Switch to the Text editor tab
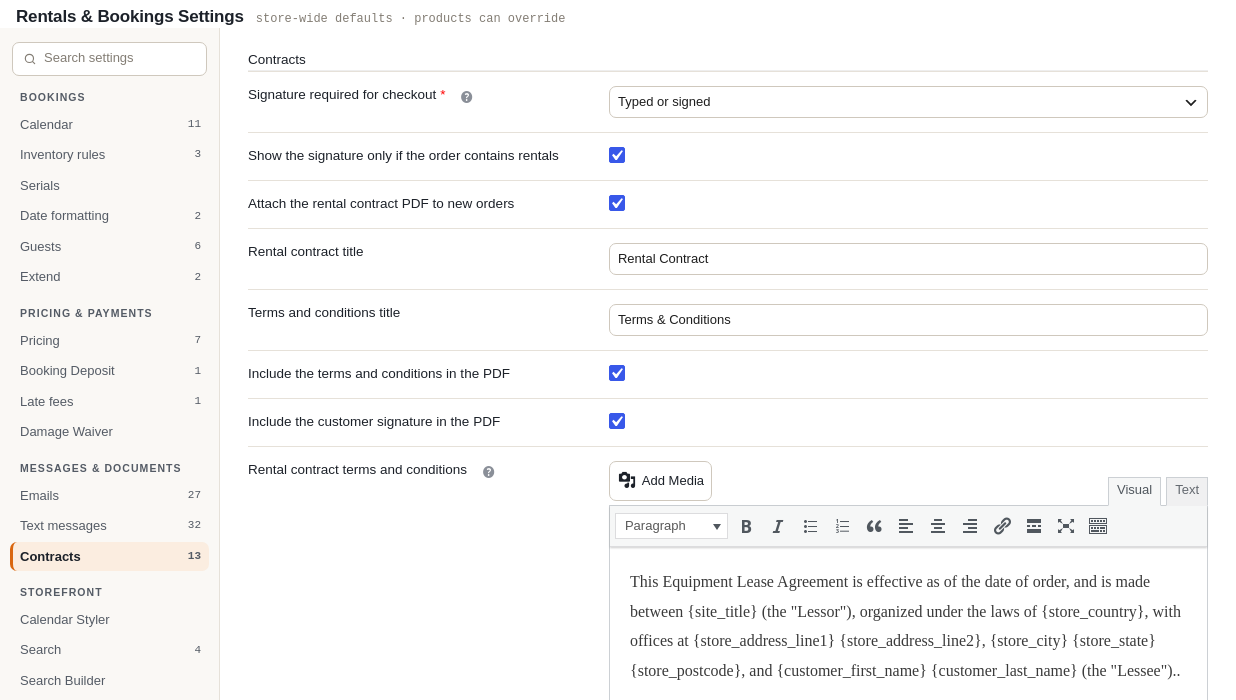 pos(1187,490)
